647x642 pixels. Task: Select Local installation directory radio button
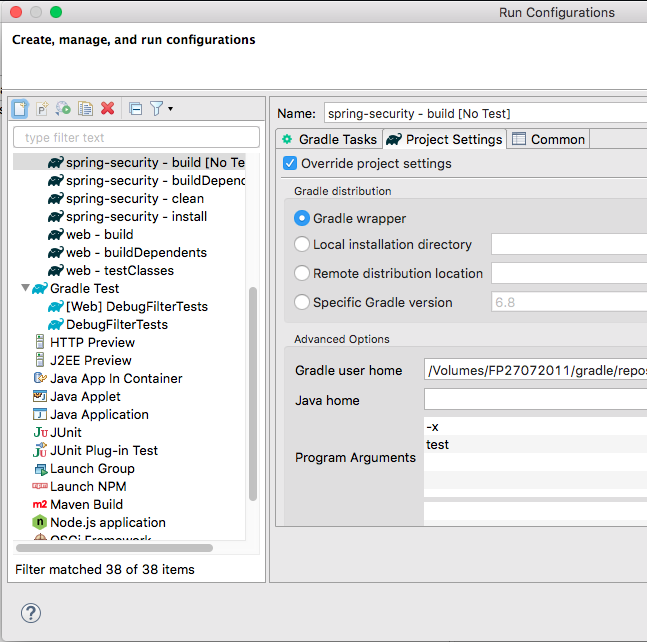302,244
